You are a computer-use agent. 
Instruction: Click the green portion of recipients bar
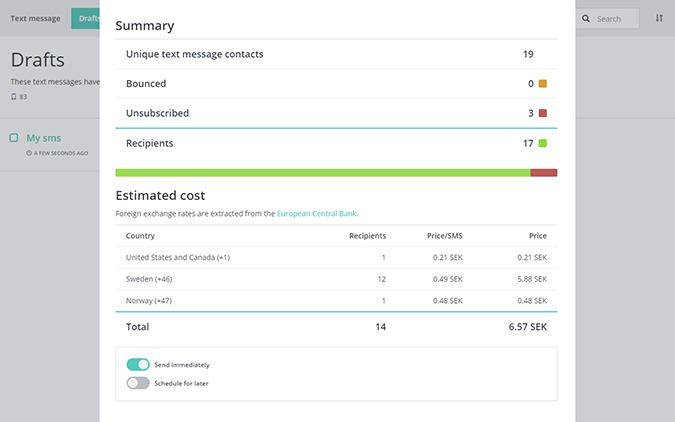(322, 173)
